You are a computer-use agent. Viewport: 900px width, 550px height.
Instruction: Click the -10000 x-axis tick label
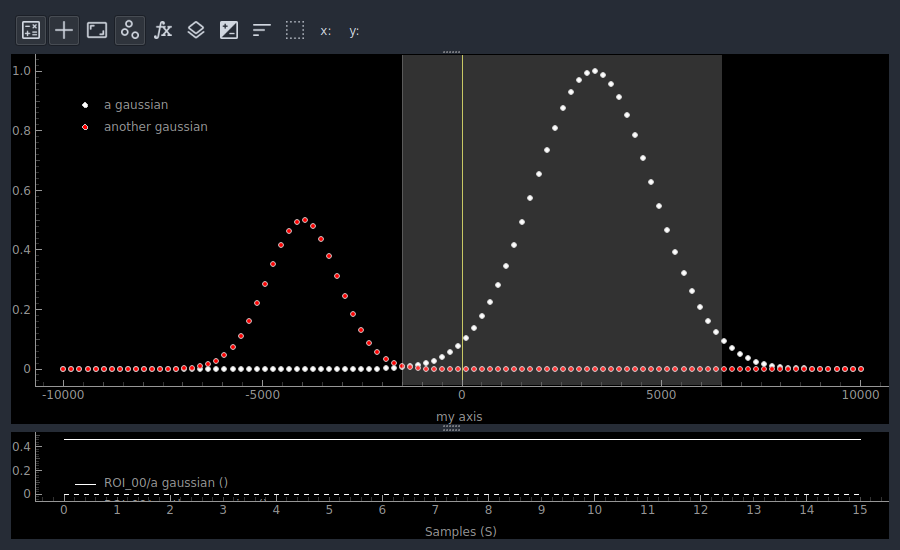(x=63, y=395)
